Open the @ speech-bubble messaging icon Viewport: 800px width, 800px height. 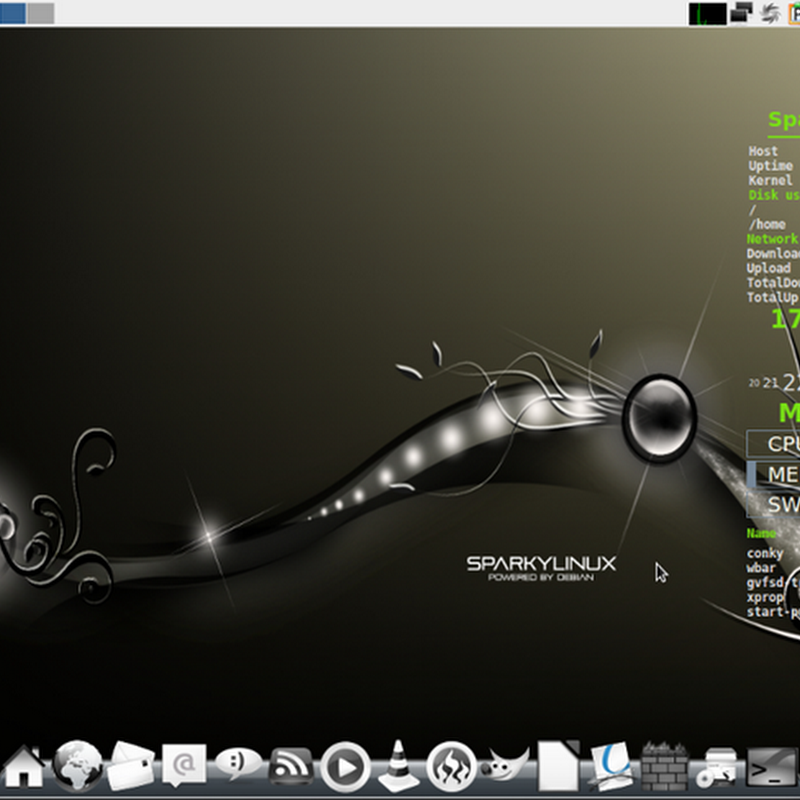(x=184, y=765)
